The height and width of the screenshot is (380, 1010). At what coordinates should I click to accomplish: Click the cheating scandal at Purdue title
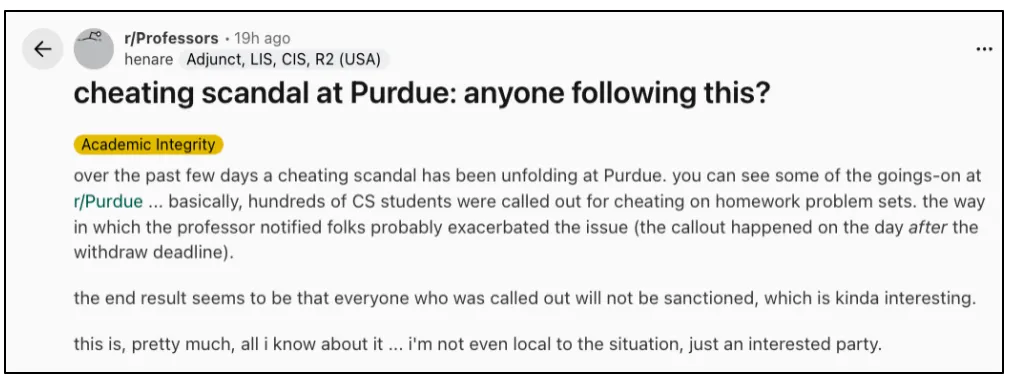(x=422, y=94)
